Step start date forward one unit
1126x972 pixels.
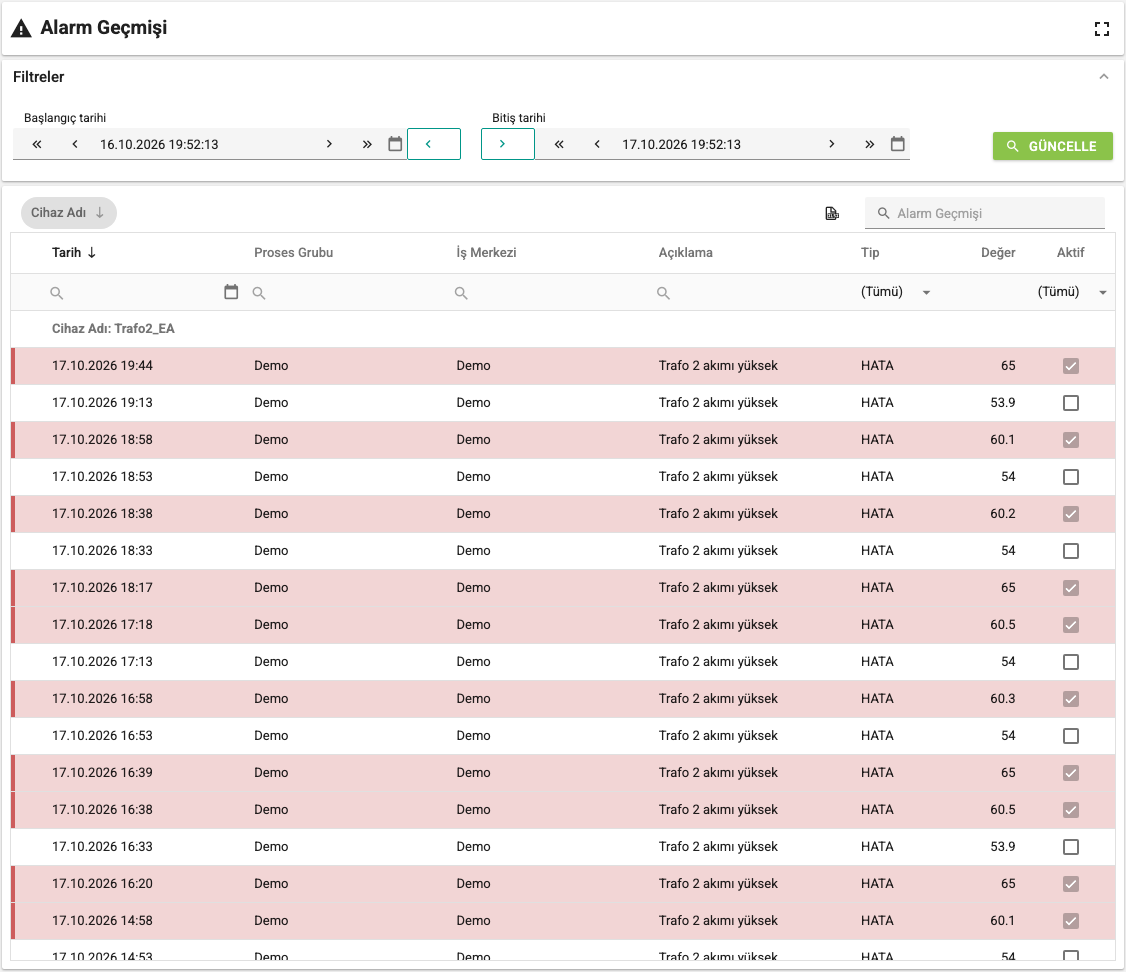coord(329,144)
